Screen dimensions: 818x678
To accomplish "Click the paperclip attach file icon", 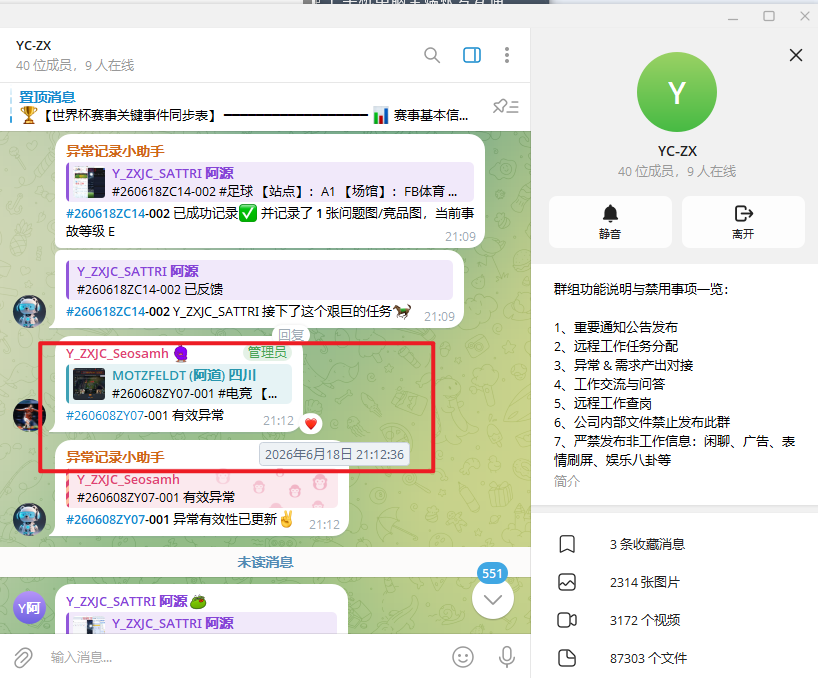I will pos(23,657).
